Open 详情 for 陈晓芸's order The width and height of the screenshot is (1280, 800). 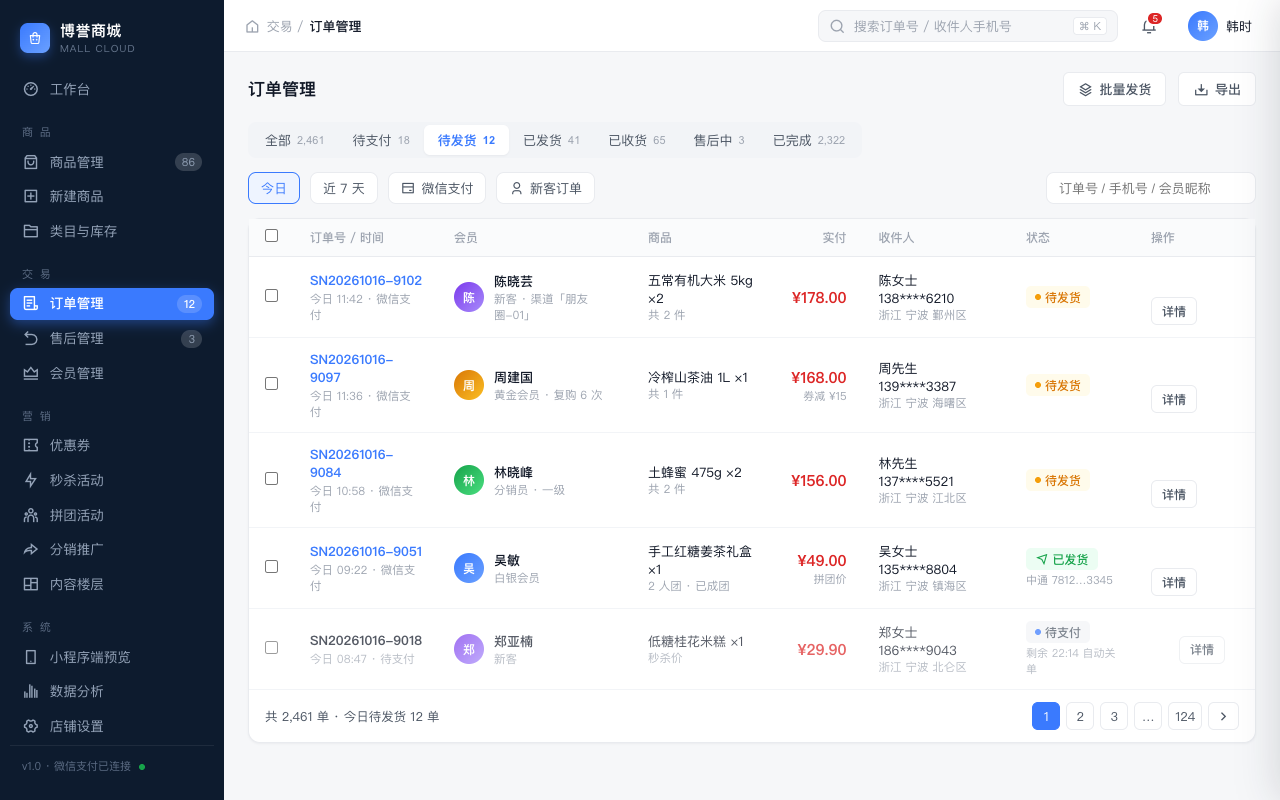click(1174, 311)
